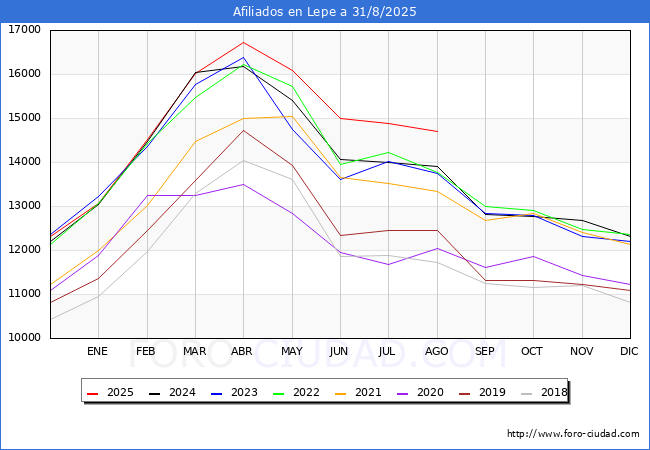Click the DIC month axis label

(629, 351)
